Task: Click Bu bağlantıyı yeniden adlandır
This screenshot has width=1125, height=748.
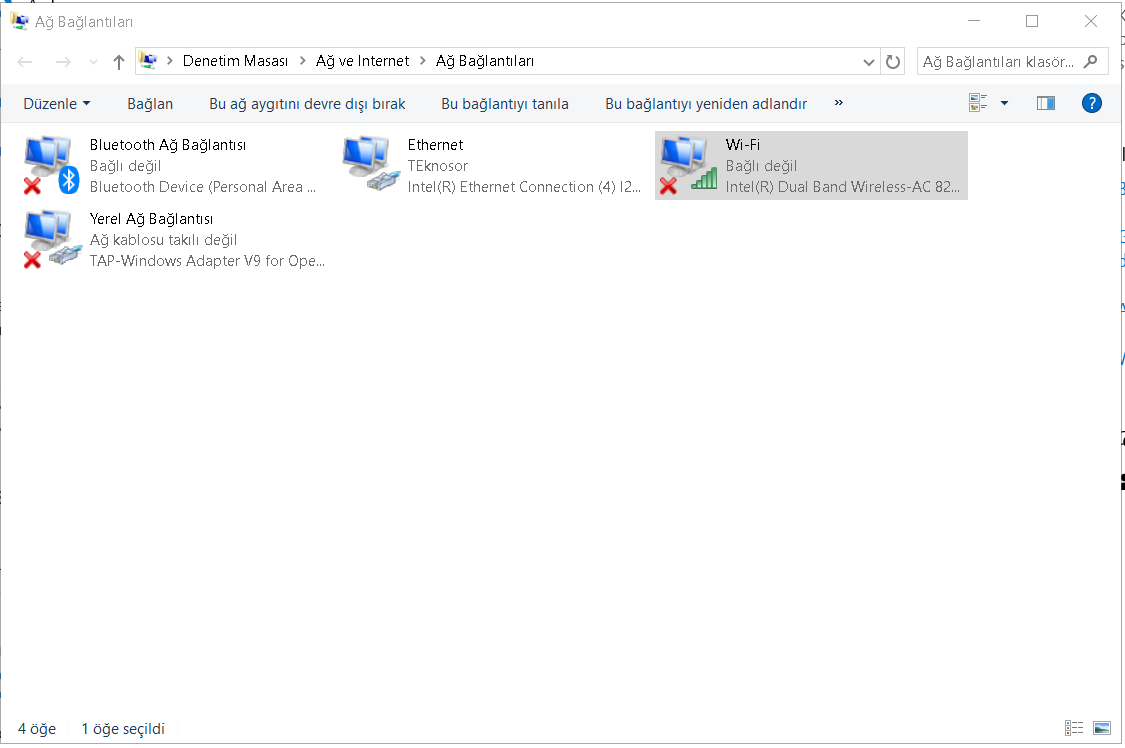Action: click(706, 104)
